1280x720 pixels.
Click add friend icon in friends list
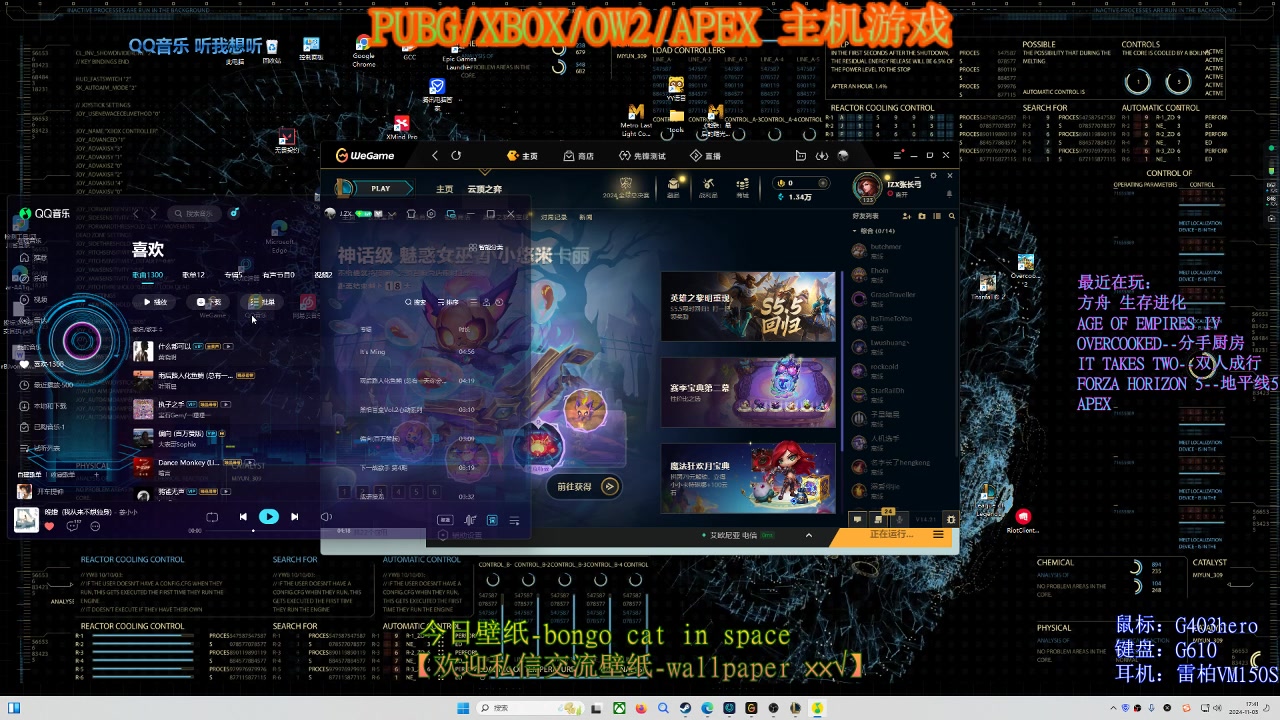coord(908,215)
